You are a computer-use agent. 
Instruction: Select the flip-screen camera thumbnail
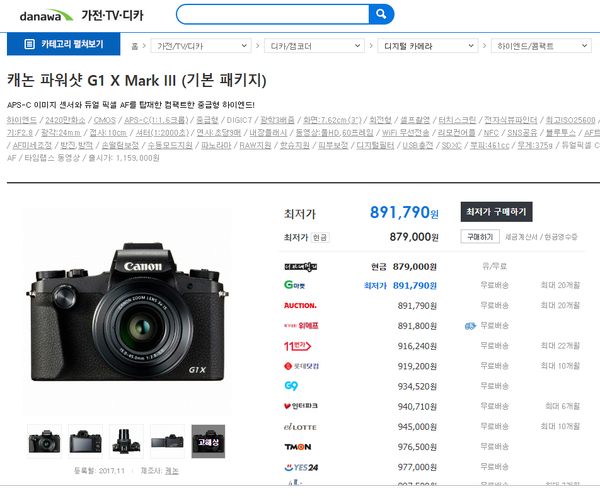167,441
